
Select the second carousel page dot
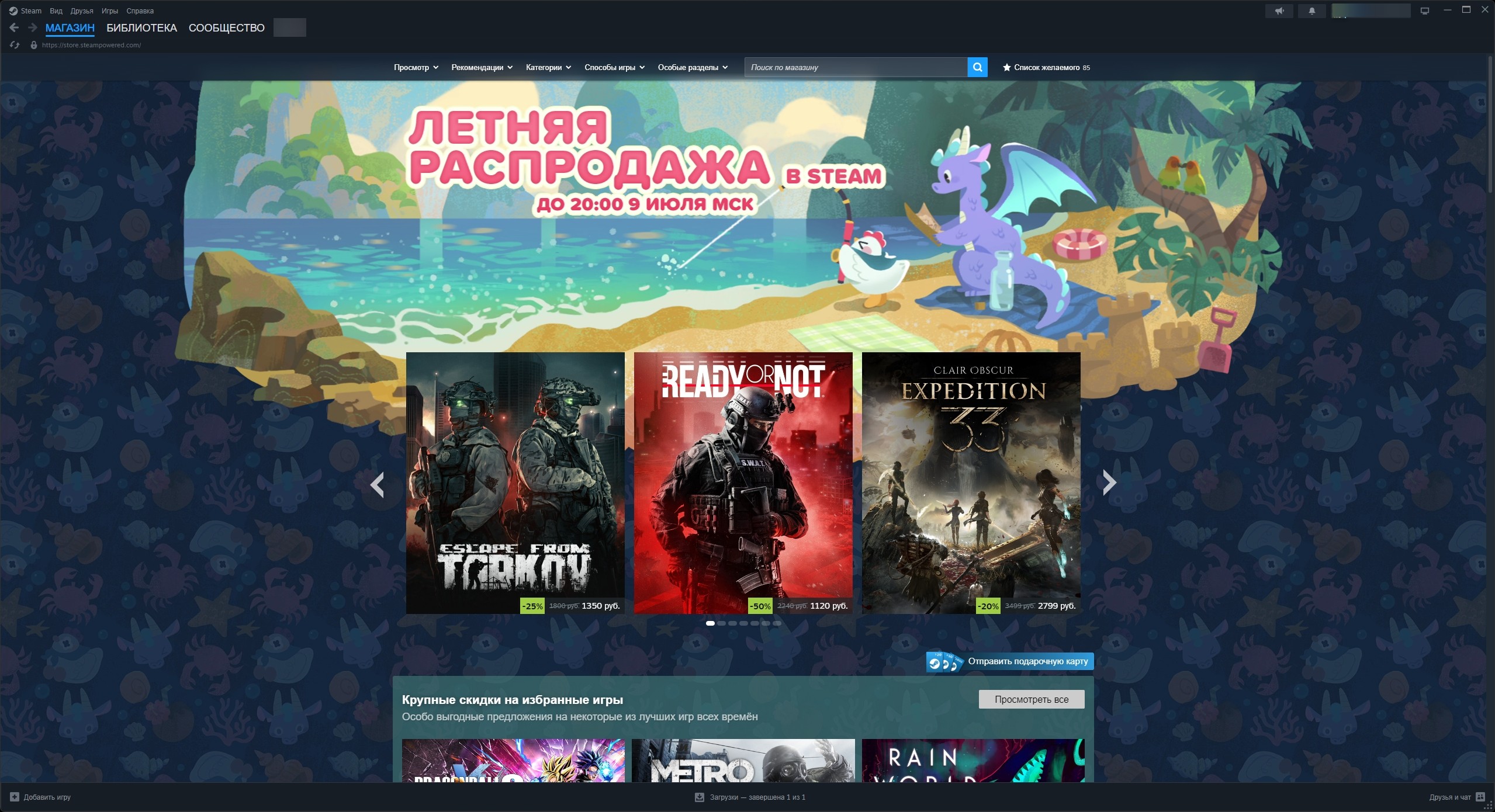tap(721, 623)
